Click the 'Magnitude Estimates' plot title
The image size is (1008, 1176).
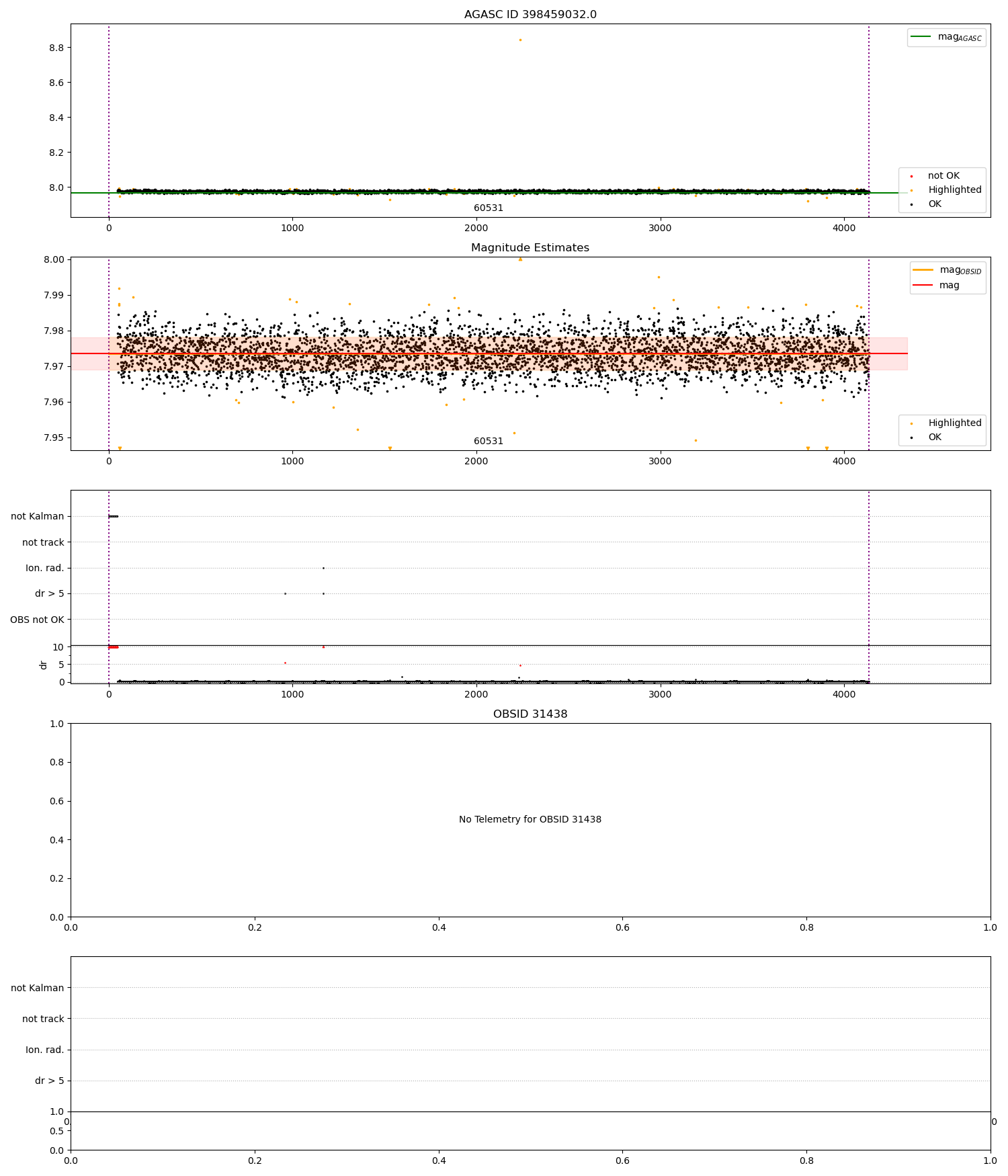[x=530, y=248]
